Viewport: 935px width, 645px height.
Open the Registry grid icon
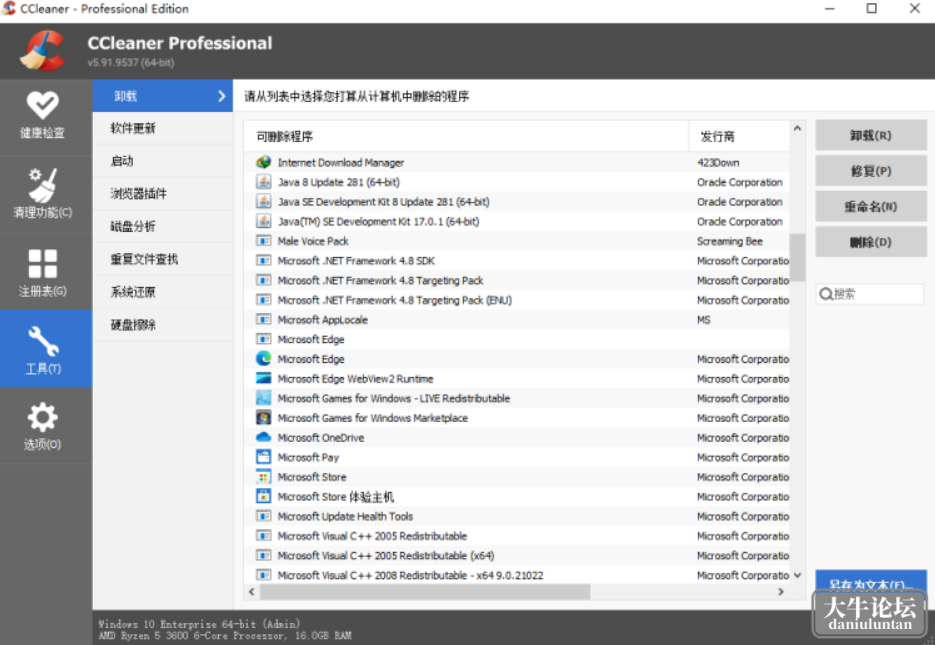pyautogui.click(x=42, y=263)
